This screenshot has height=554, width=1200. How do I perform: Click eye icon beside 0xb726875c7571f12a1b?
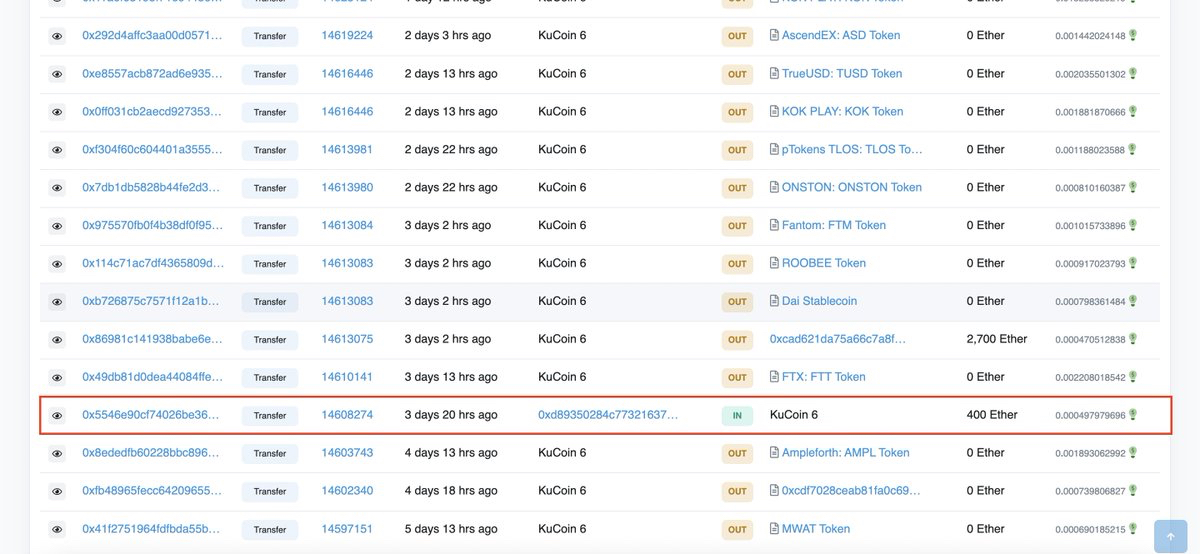click(57, 301)
